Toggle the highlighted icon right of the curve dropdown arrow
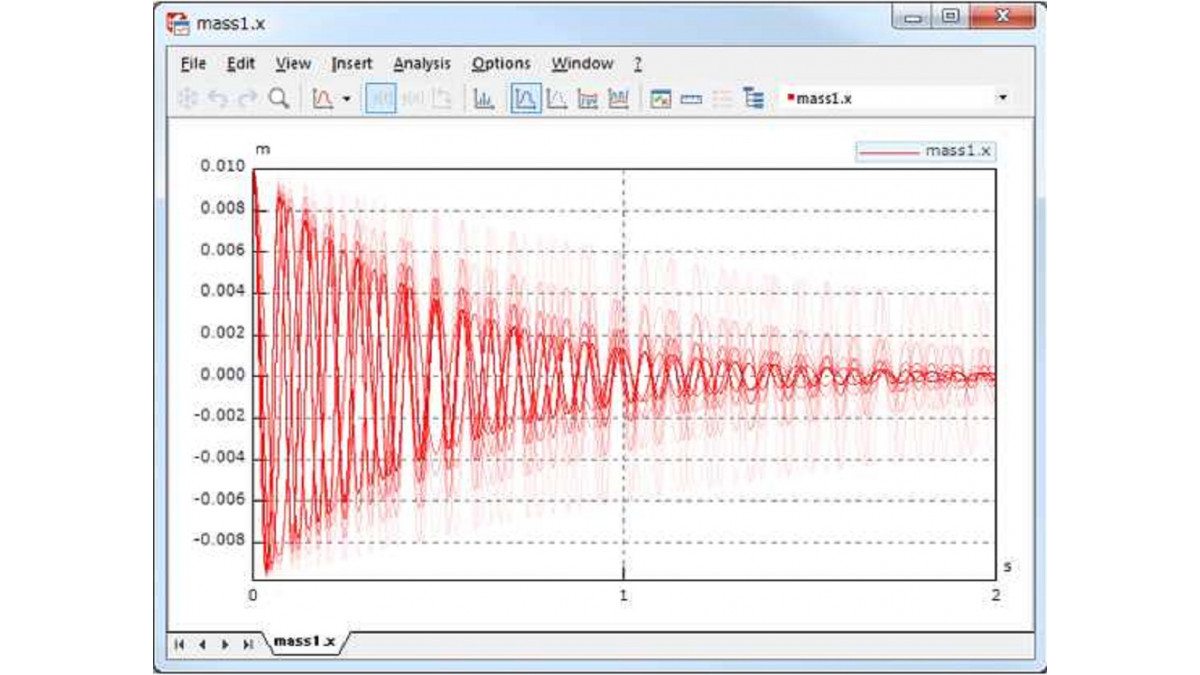Viewport: 1200px width, 675px height. 380,98
